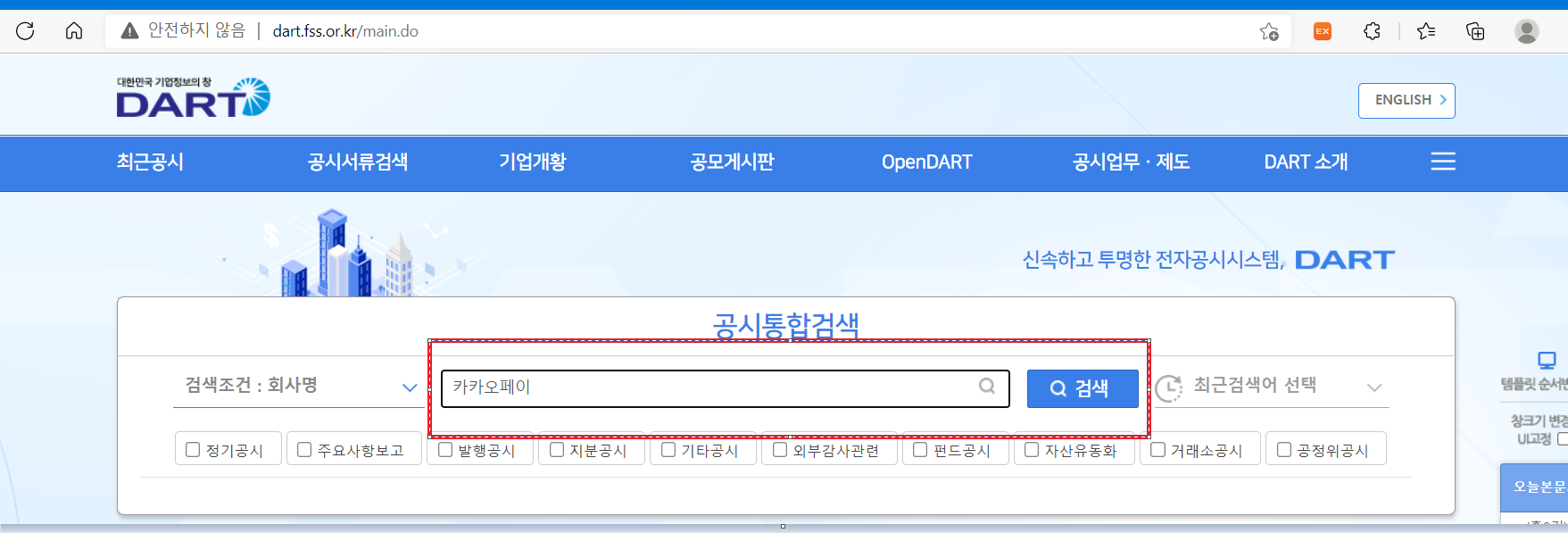
Task: Open the browser extensions puzzle icon
Action: pyautogui.click(x=1372, y=31)
